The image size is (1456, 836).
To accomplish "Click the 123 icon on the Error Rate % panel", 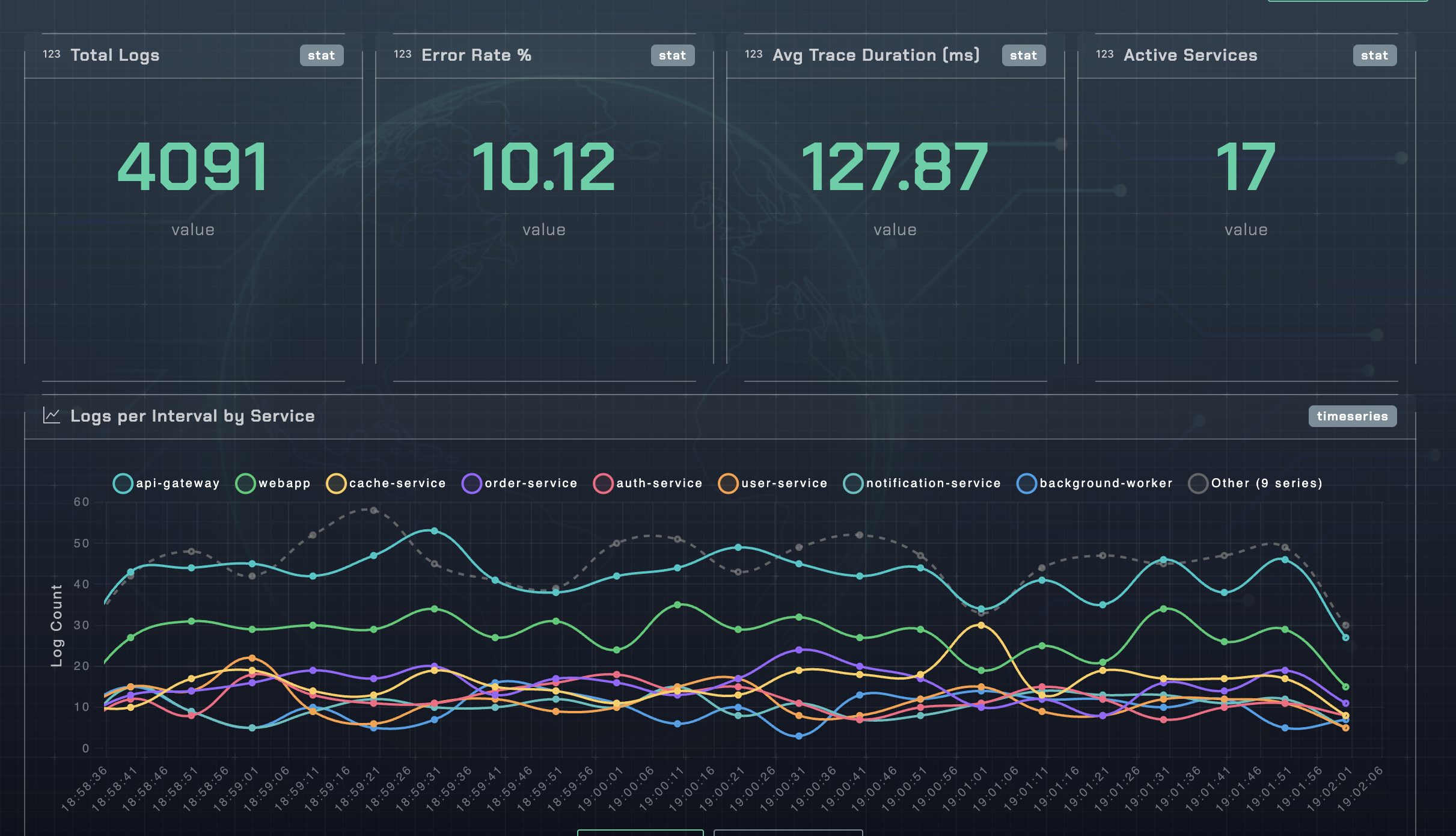I will [x=402, y=54].
